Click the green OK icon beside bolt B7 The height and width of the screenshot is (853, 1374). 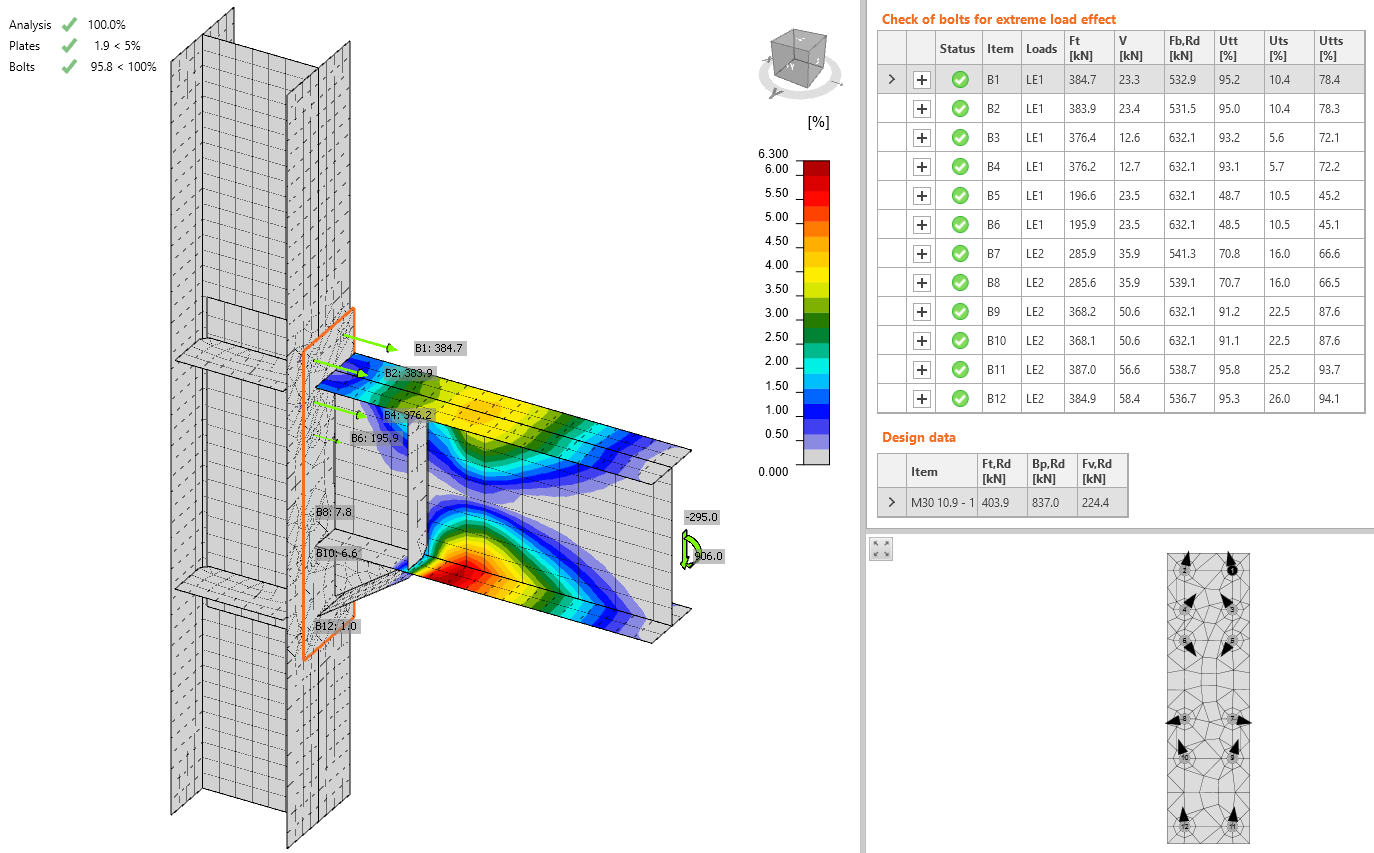[959, 253]
